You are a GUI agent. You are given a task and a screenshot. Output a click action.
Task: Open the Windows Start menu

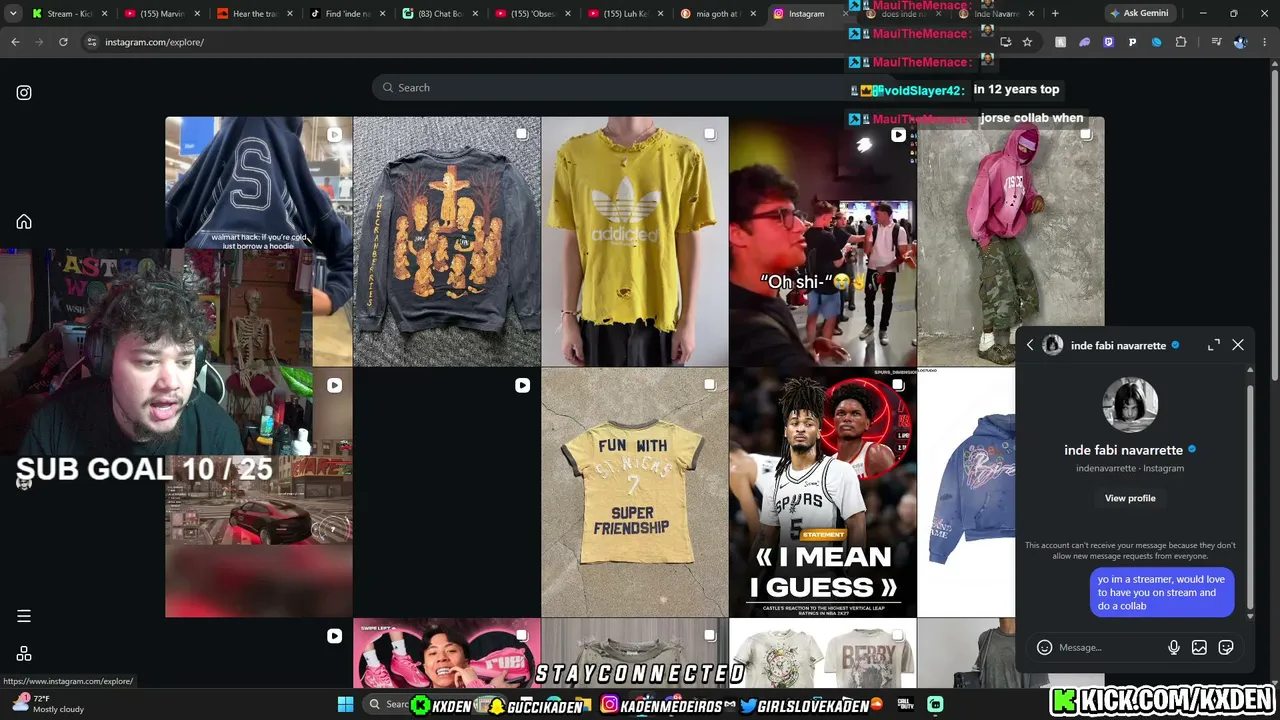tap(345, 704)
